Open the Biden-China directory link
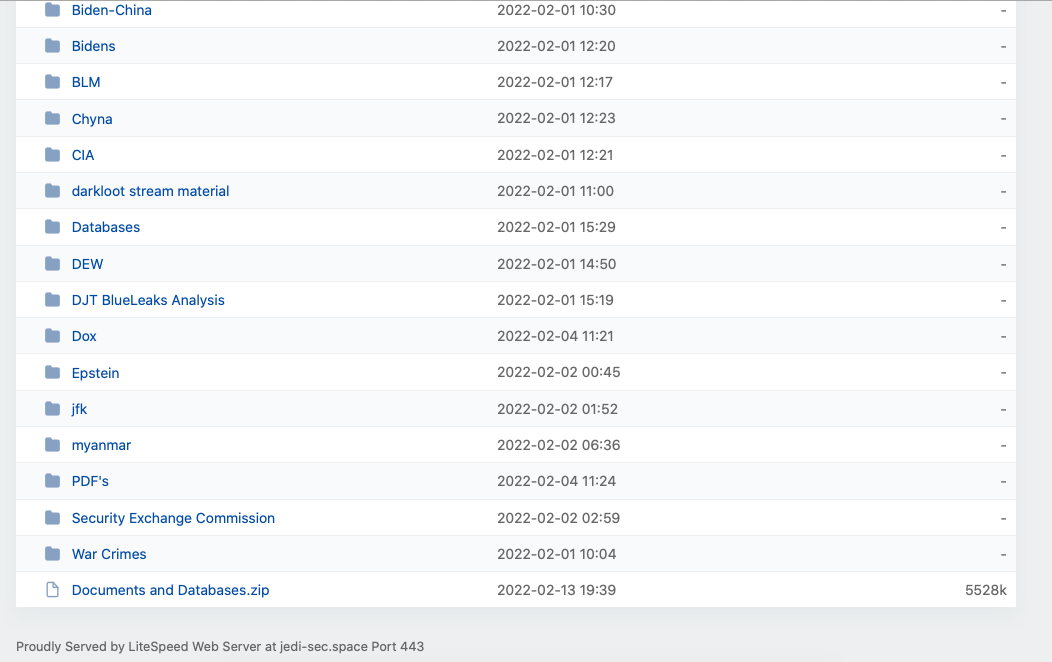The width and height of the screenshot is (1052, 662). (111, 10)
